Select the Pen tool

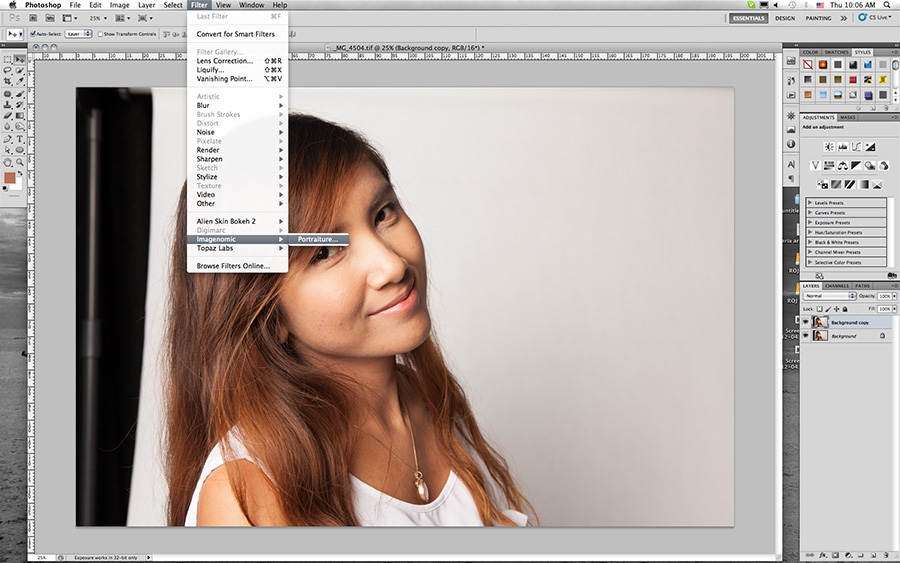pos(7,139)
